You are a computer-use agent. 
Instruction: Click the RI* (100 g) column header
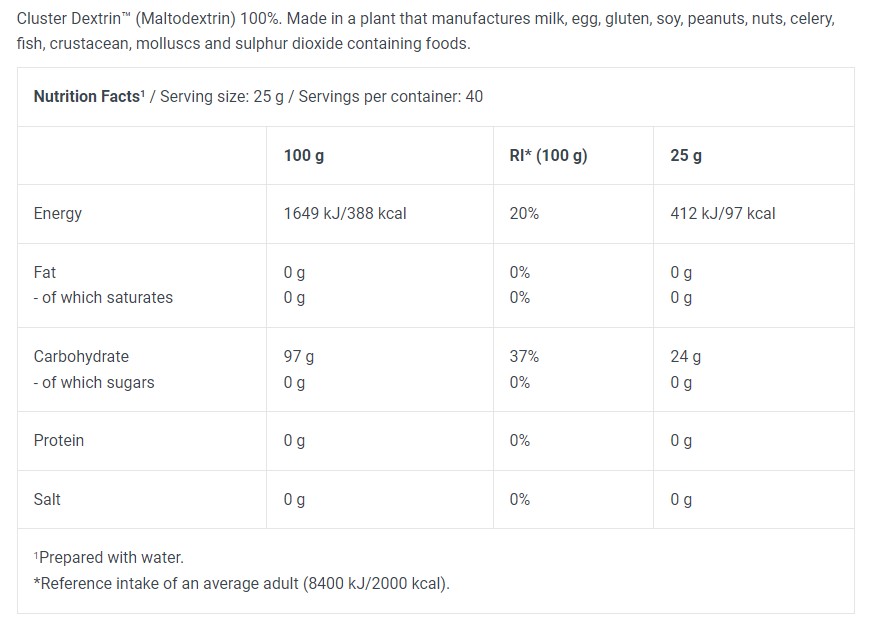(x=548, y=155)
